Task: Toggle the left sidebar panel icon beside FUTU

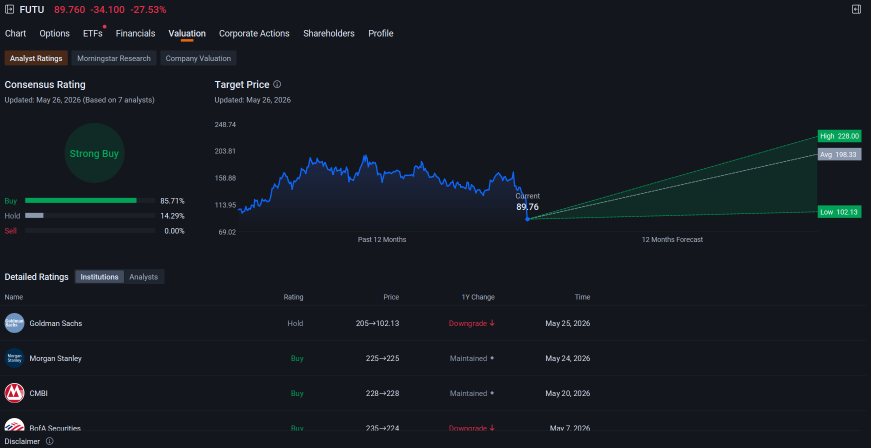Action: (x=9, y=9)
